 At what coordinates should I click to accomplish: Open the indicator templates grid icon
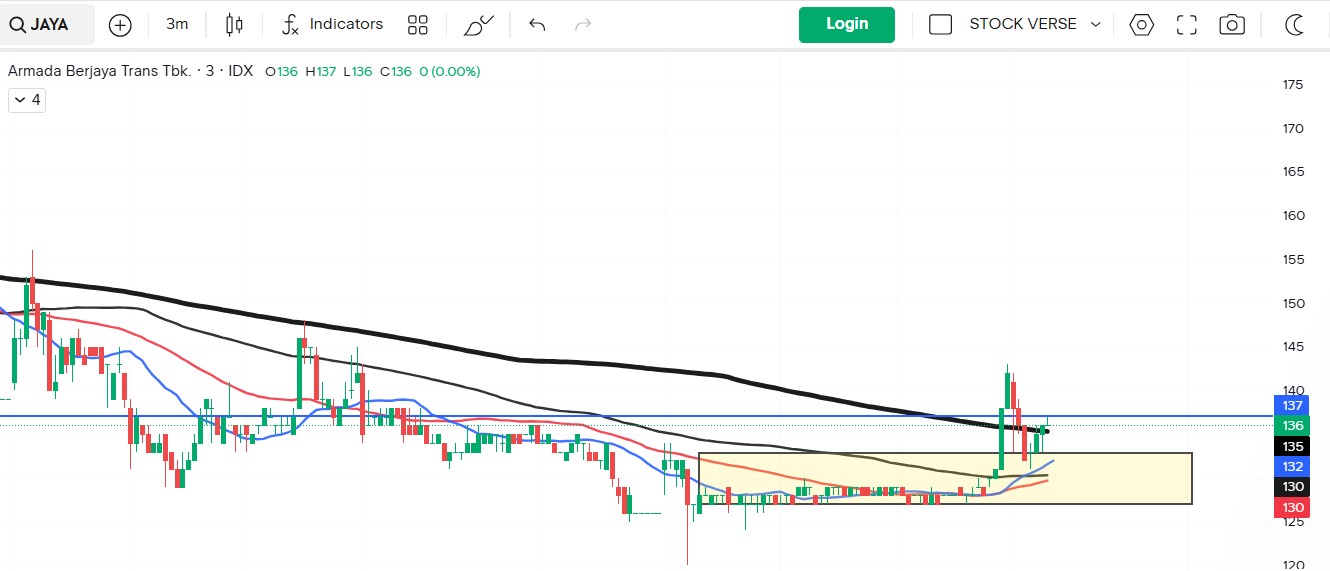coord(418,25)
